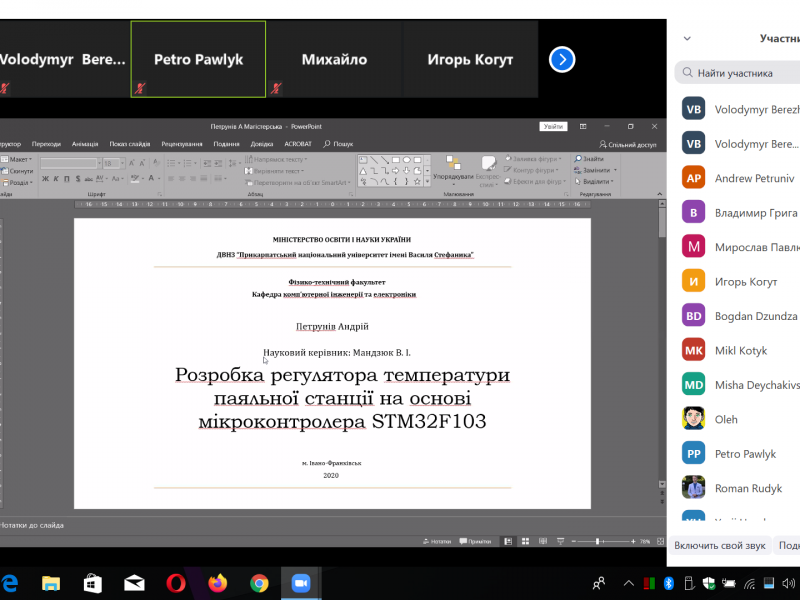Open Firefox from the taskbar
The image size is (800, 600).
(x=218, y=583)
